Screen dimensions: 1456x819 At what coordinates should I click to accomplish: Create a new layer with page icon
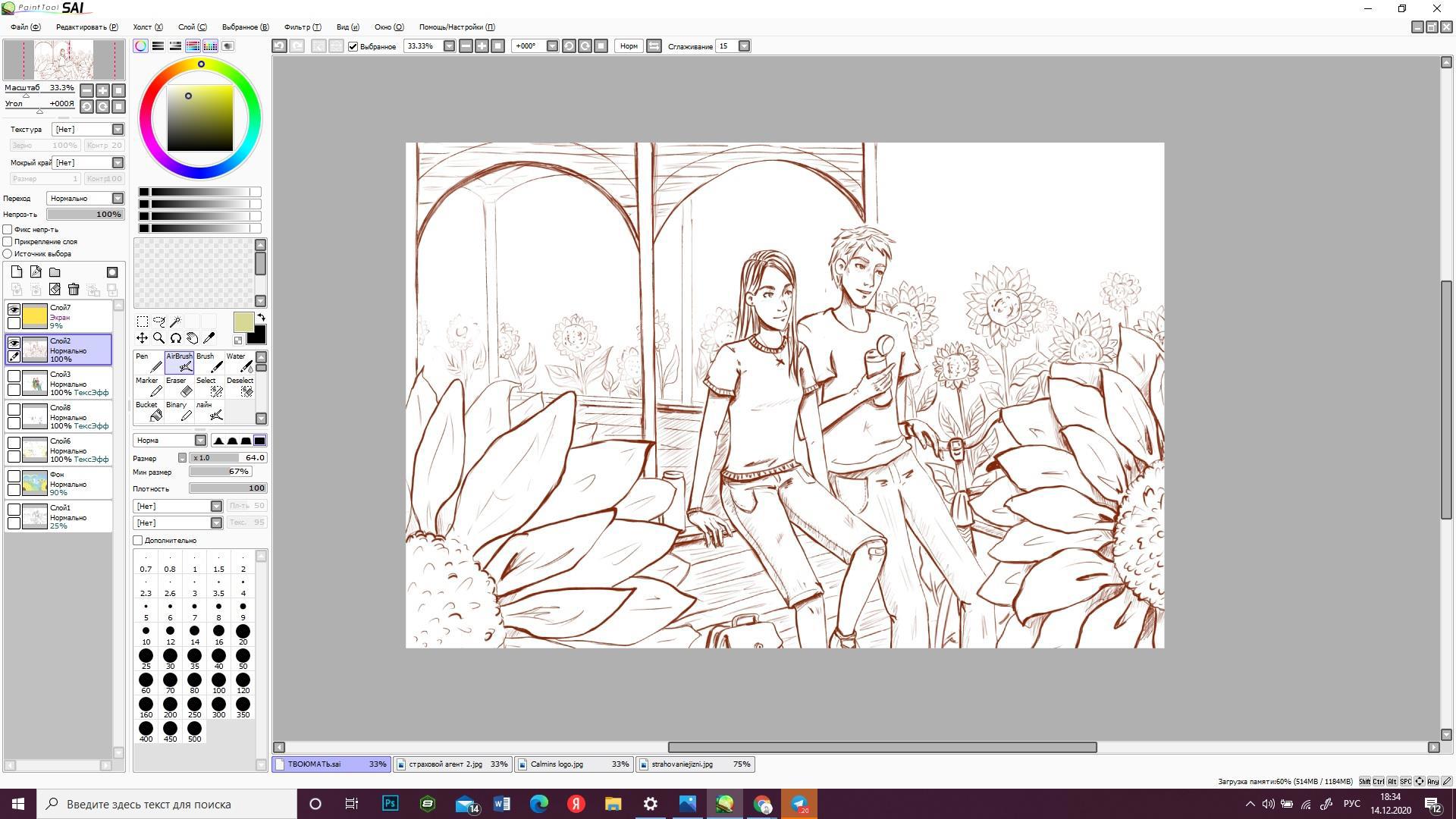[x=17, y=271]
